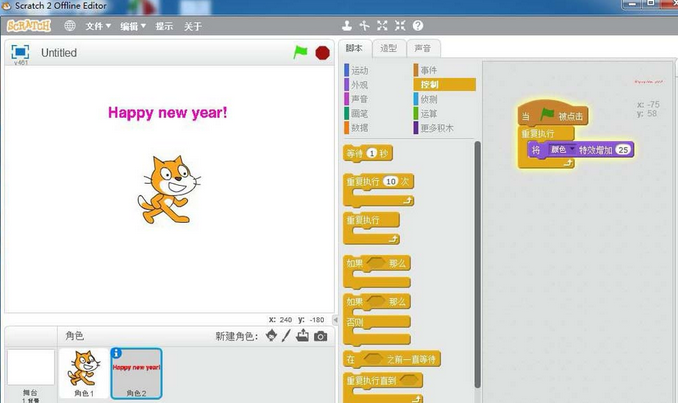Viewport: 678px width, 403px height.
Task: Toggle full-screen stage mode icon
Action: coord(19,52)
